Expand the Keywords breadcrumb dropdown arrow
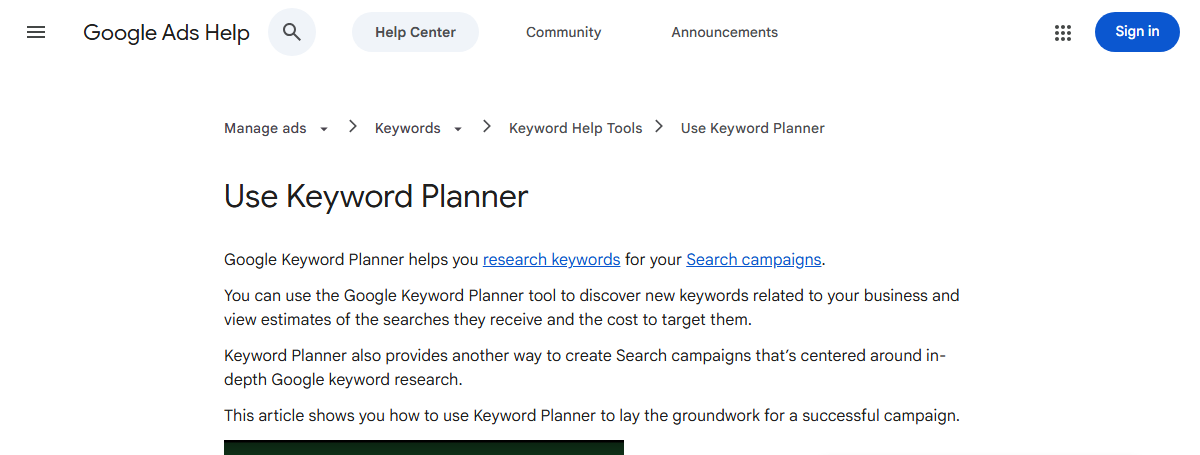Viewport: 1200px width, 455px height. point(458,129)
